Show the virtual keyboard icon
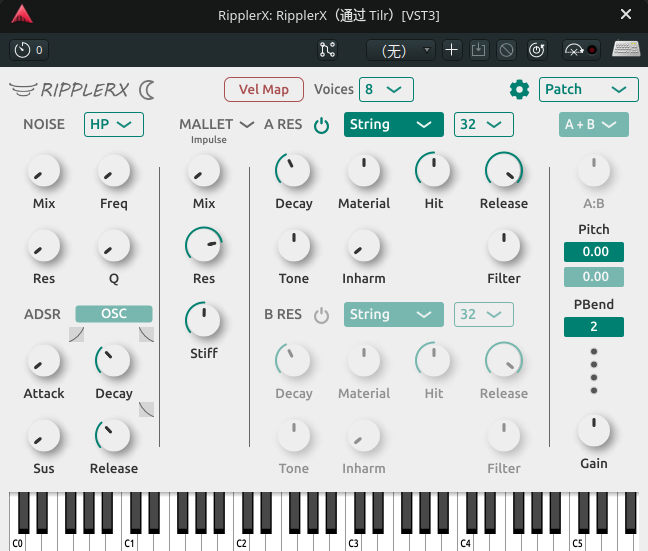 626,49
